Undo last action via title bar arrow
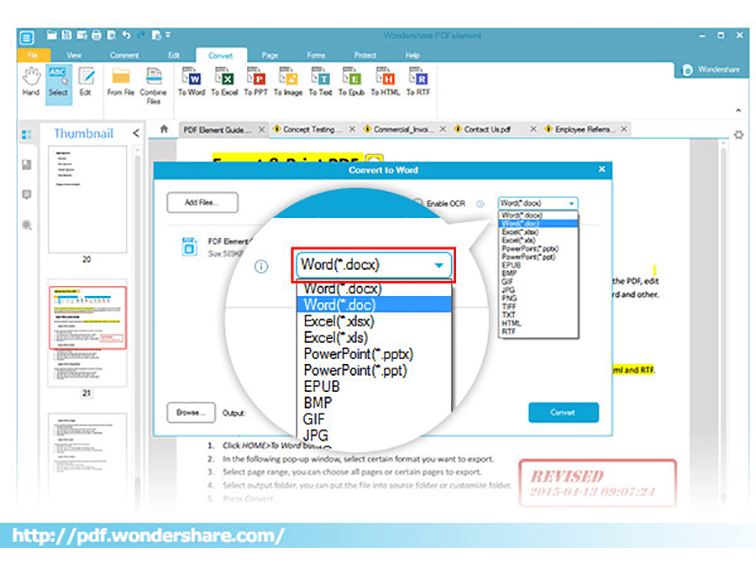This screenshot has width=756, height=567. click(x=126, y=35)
